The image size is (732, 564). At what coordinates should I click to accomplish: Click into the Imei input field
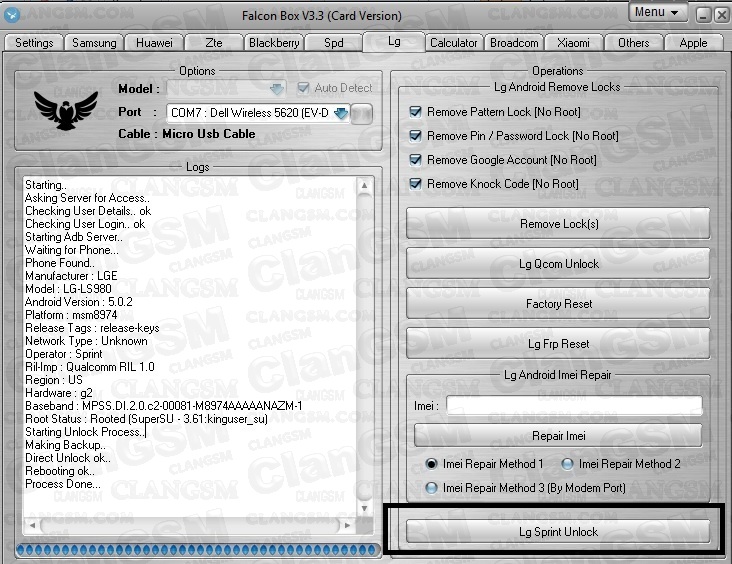click(x=574, y=405)
